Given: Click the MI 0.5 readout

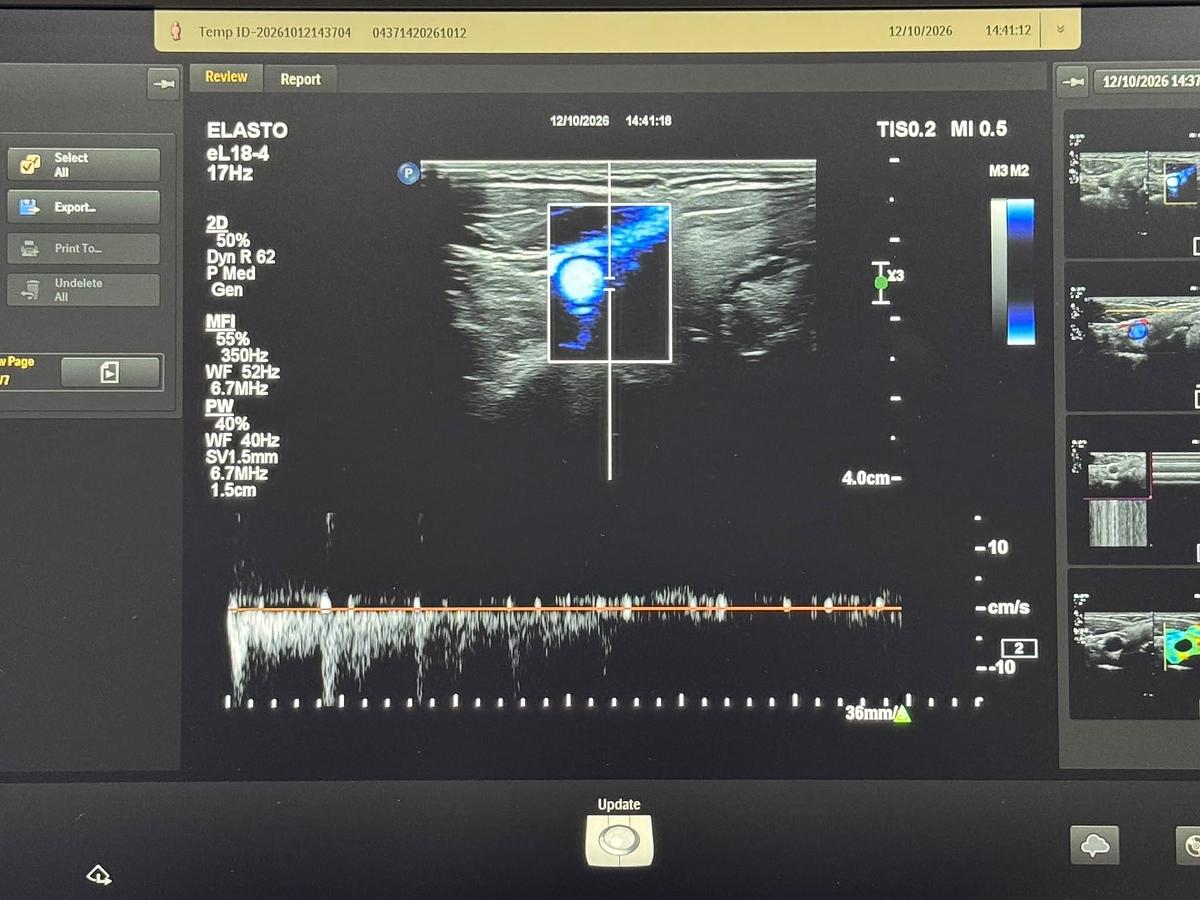Looking at the screenshot, I should click(979, 129).
